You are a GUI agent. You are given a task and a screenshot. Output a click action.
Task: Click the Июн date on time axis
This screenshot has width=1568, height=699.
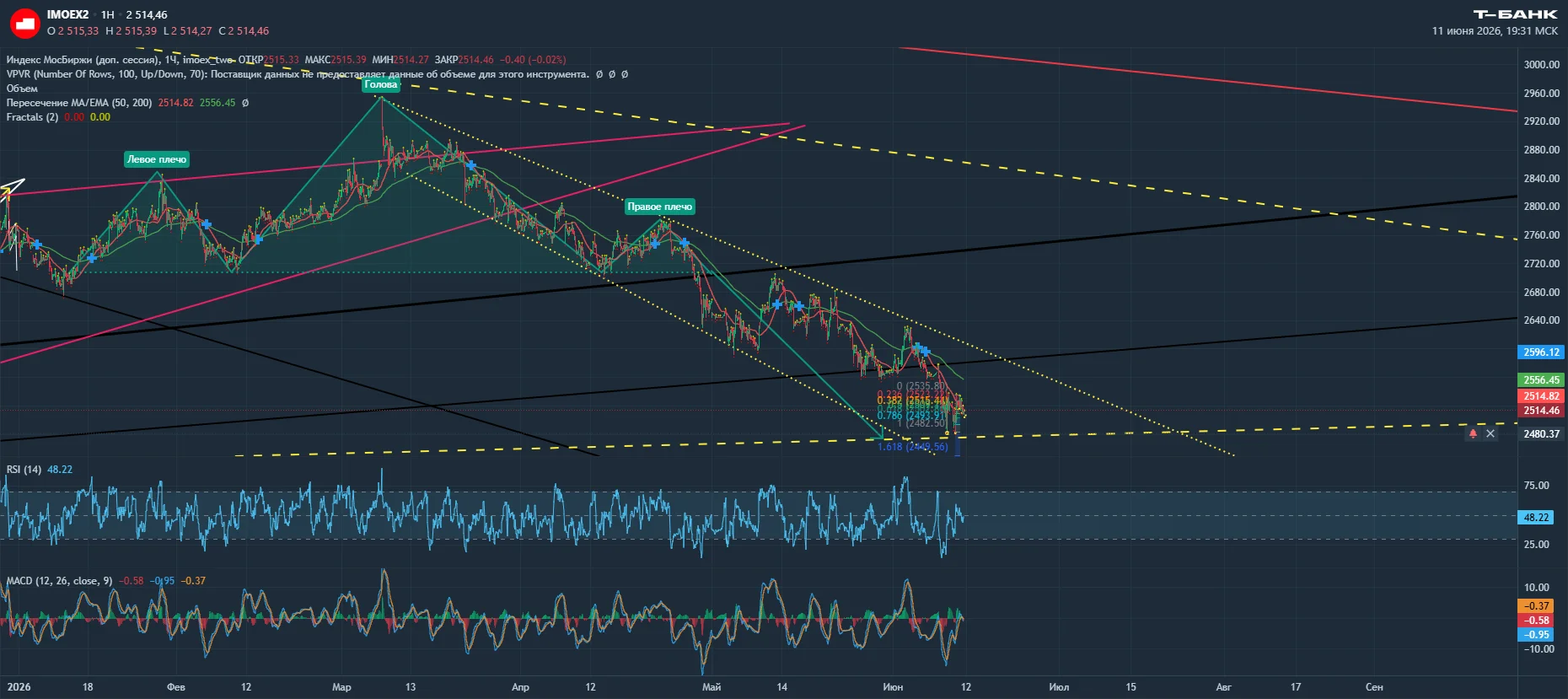893,687
